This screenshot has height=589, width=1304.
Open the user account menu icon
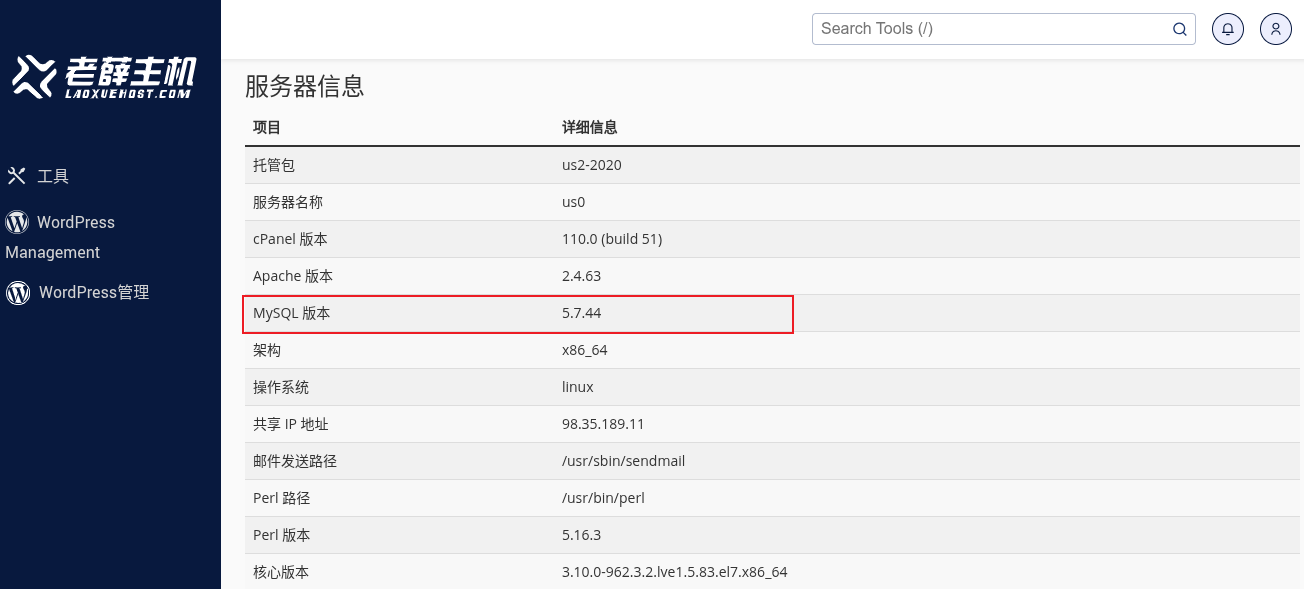pos(1276,29)
